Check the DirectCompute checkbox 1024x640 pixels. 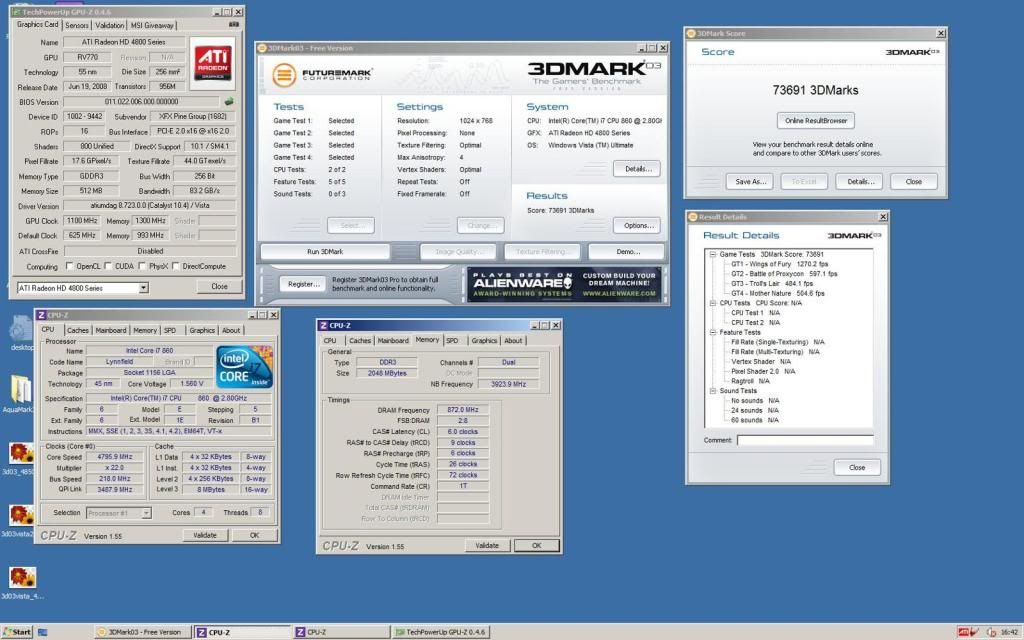[175, 267]
